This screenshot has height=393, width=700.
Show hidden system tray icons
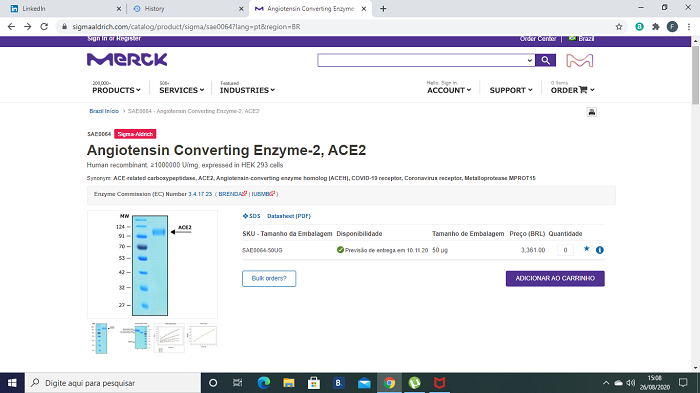click(x=606, y=383)
